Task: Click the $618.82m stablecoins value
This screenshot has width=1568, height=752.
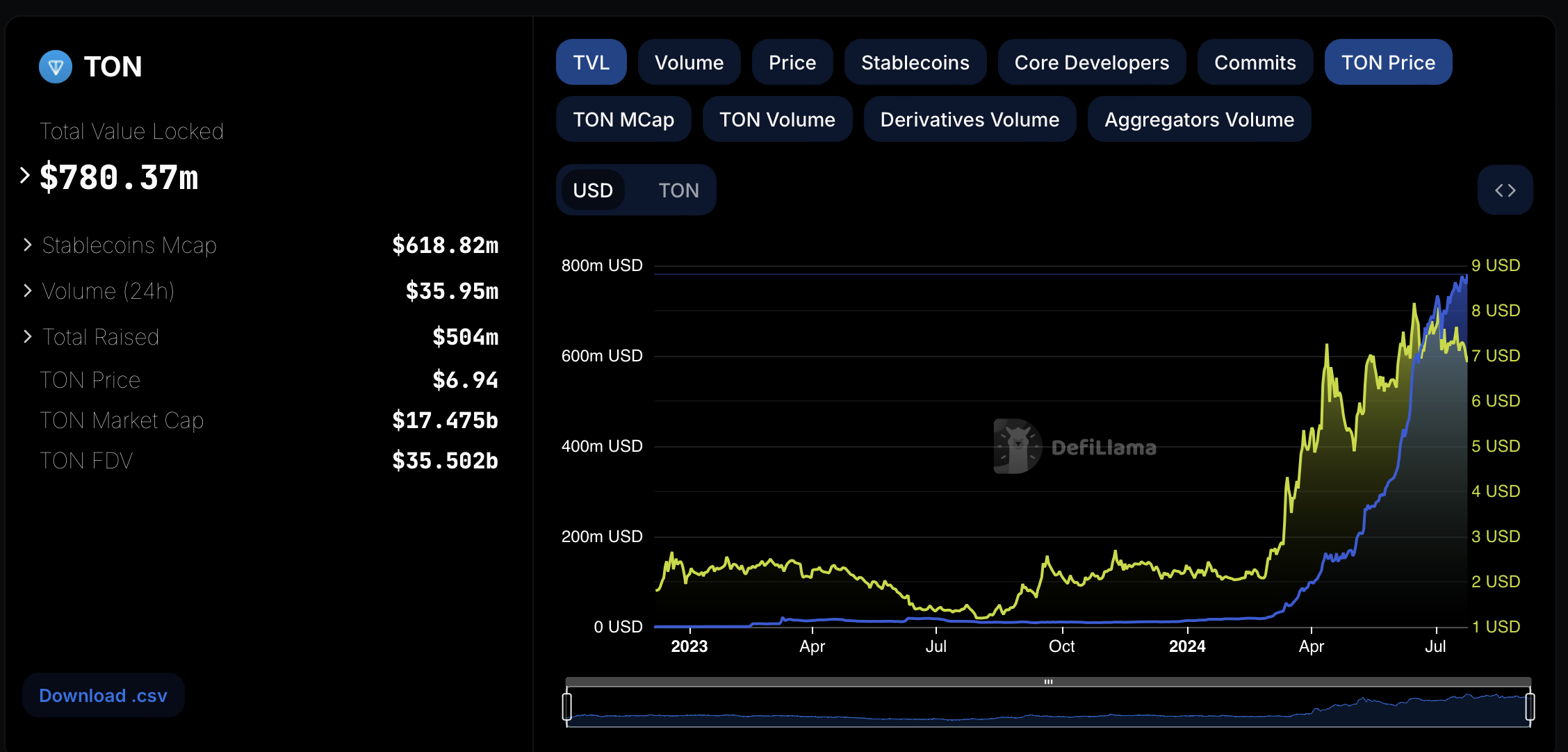Action: point(445,245)
